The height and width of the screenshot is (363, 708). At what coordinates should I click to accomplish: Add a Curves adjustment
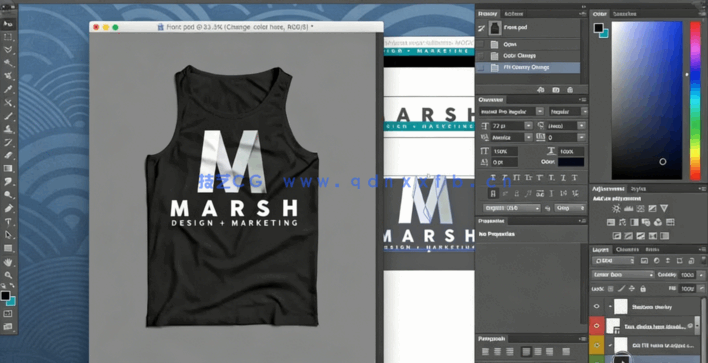coord(640,209)
